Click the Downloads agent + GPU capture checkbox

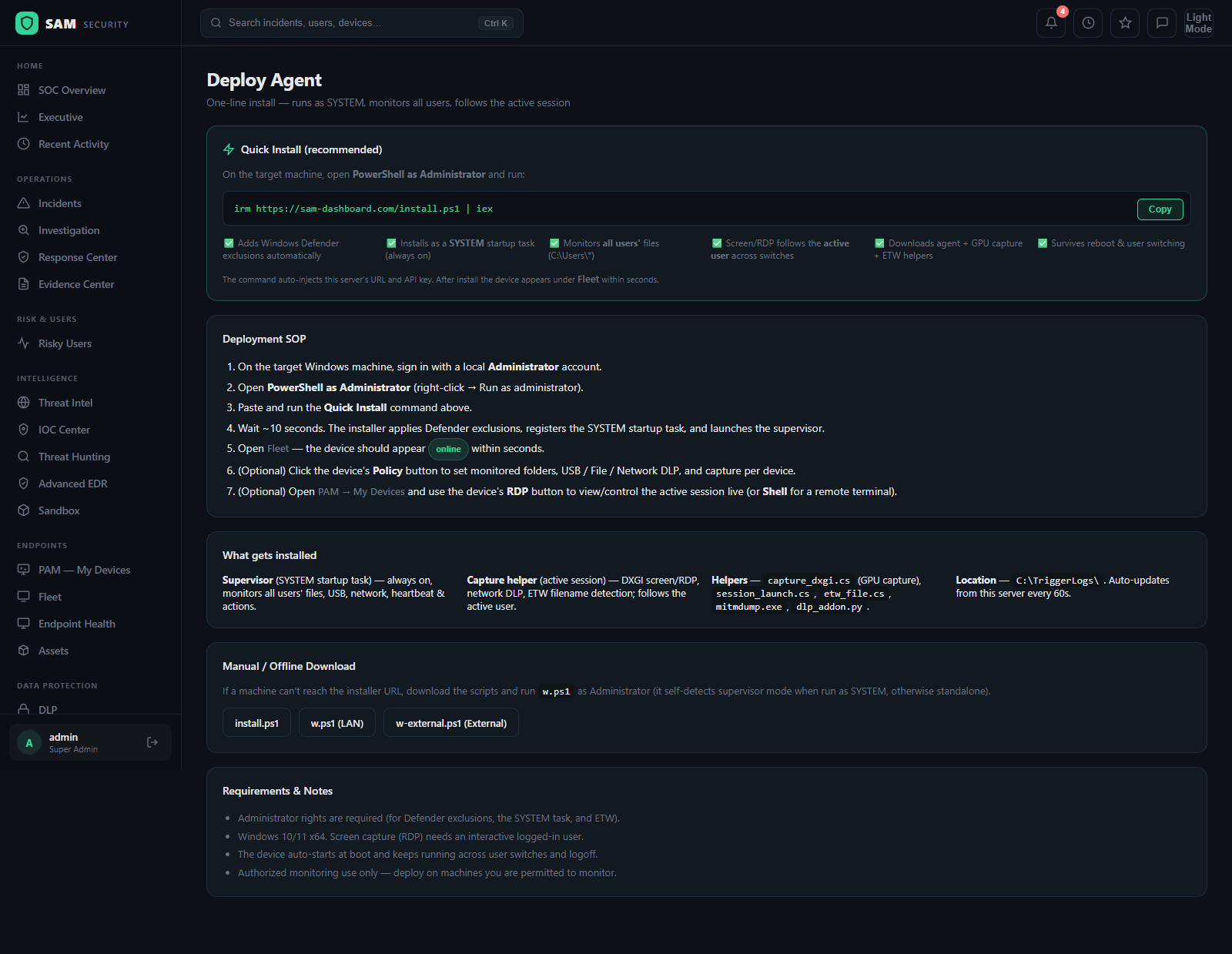(x=879, y=243)
